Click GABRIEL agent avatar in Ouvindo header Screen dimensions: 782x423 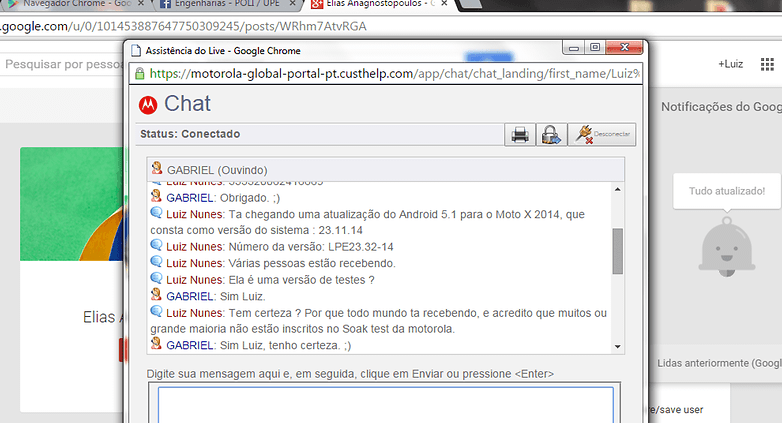coord(157,168)
